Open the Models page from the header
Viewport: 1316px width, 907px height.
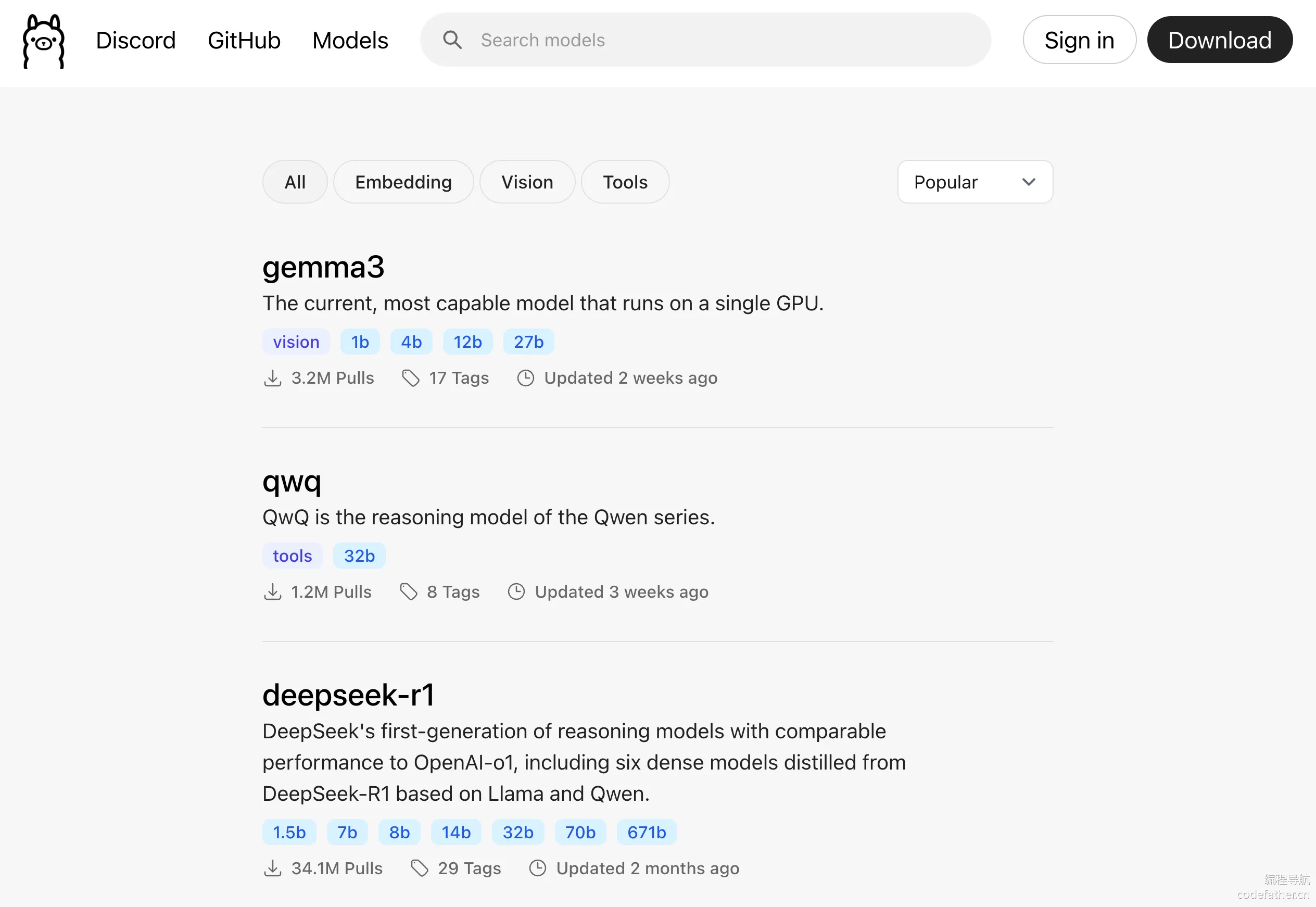pyautogui.click(x=350, y=40)
